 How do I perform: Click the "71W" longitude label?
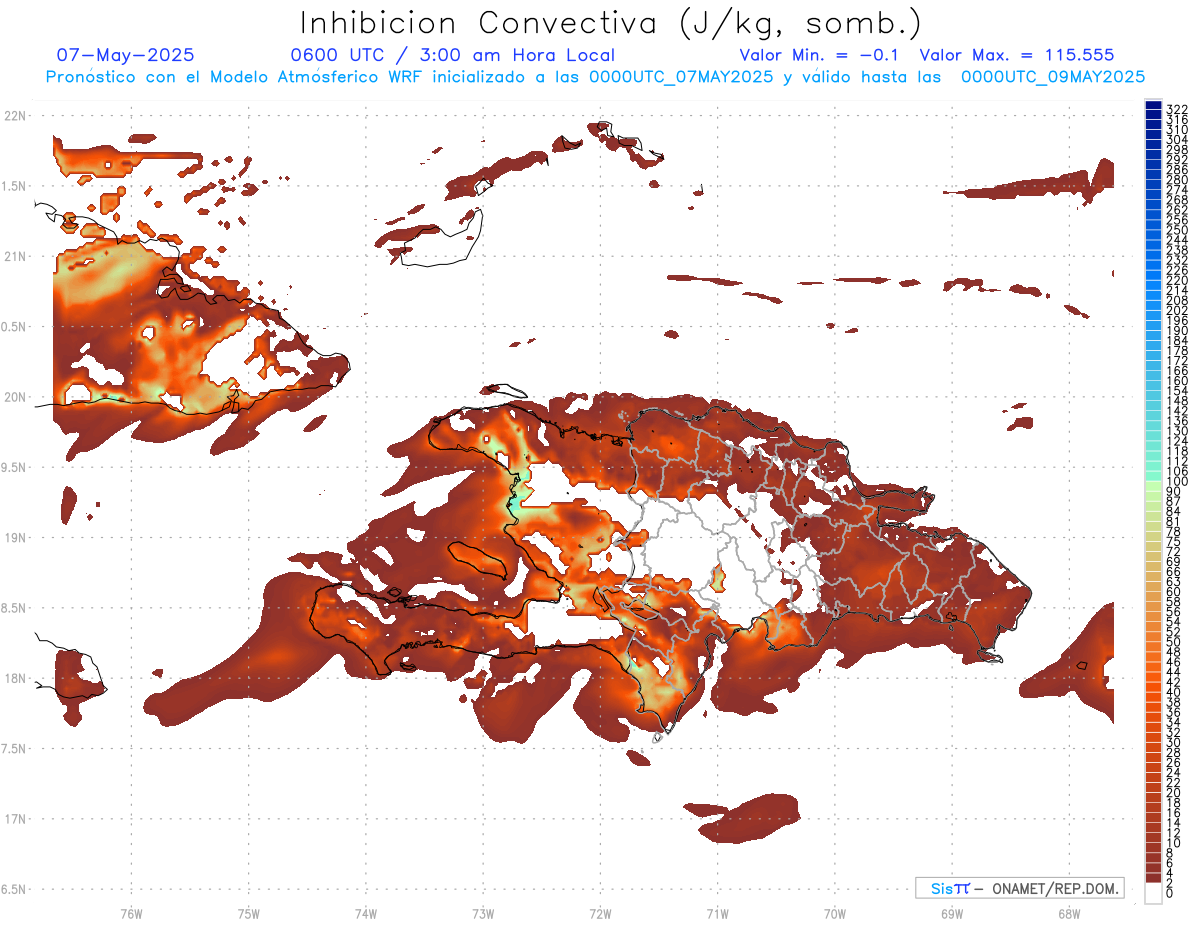point(717,913)
